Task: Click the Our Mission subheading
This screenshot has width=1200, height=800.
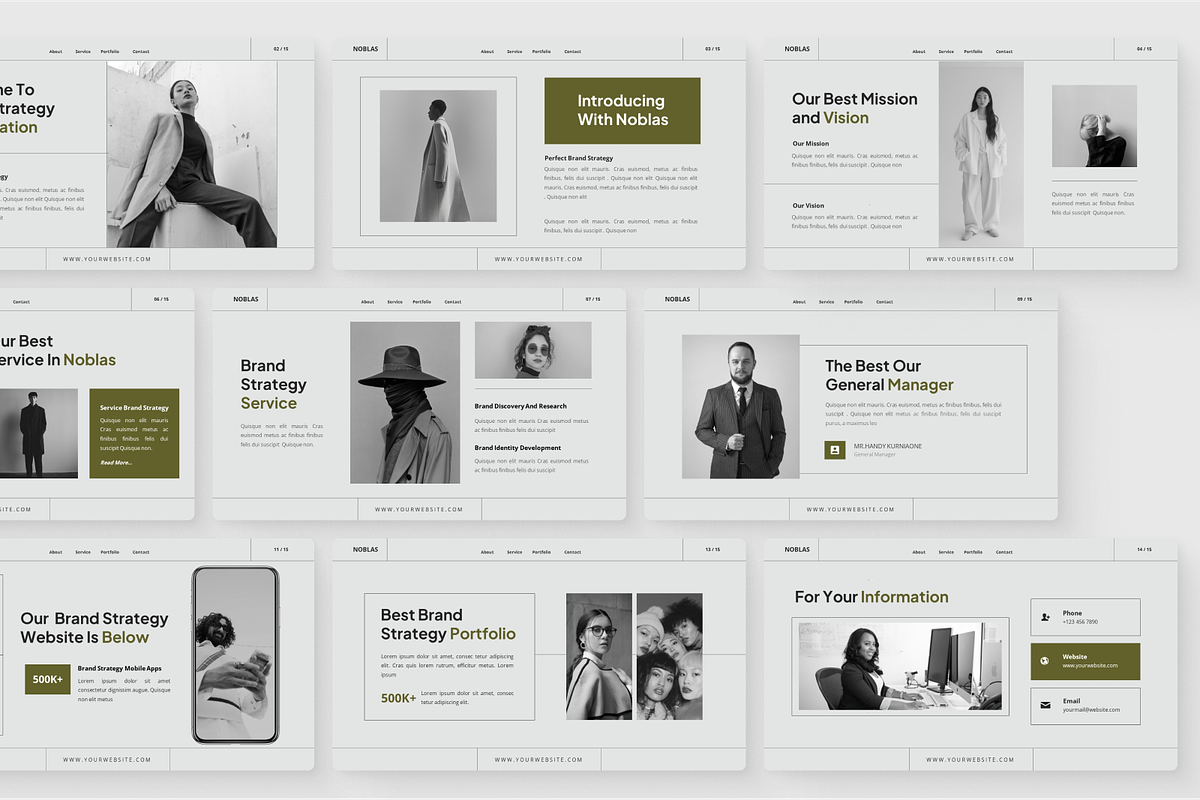Action: click(811, 143)
